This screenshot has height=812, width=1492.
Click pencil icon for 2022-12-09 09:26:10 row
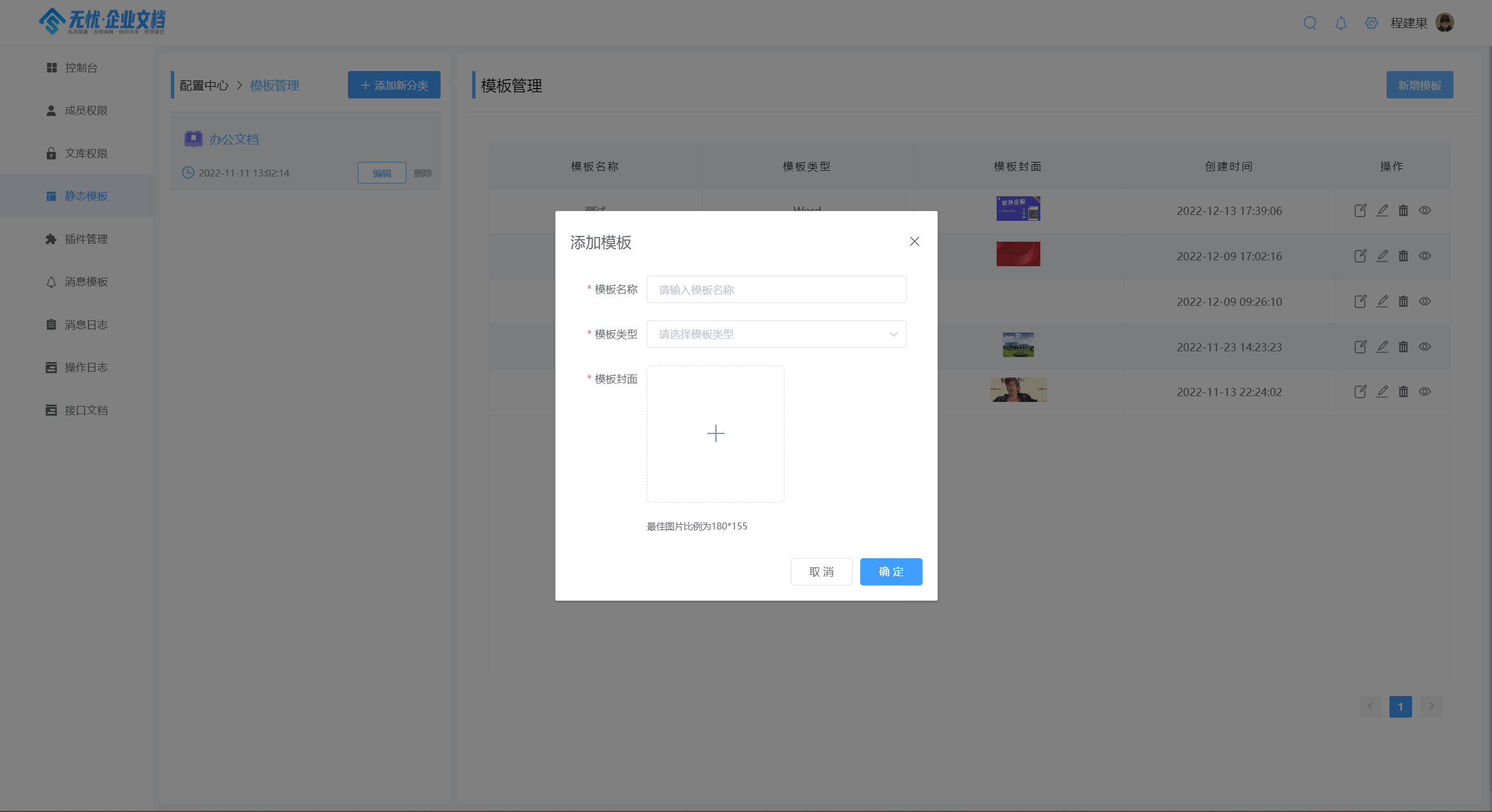pos(1382,301)
